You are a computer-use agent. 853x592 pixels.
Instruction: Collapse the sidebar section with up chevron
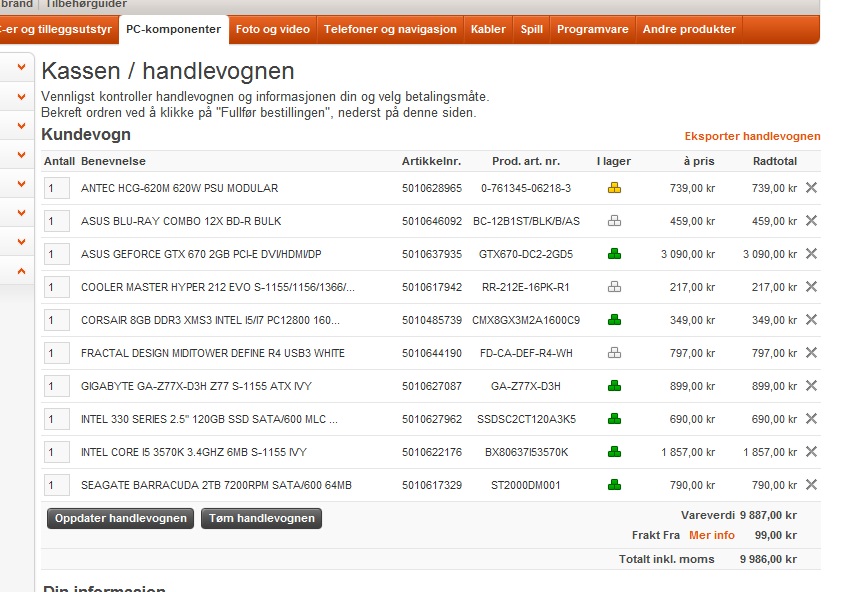pyautogui.click(x=21, y=271)
